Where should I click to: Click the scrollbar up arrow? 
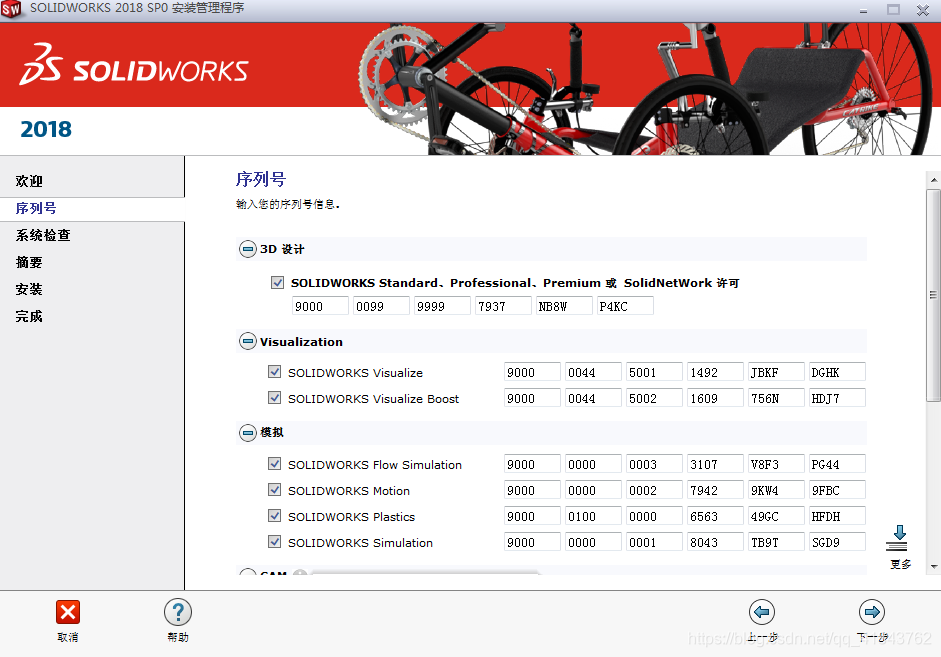pyautogui.click(x=934, y=179)
